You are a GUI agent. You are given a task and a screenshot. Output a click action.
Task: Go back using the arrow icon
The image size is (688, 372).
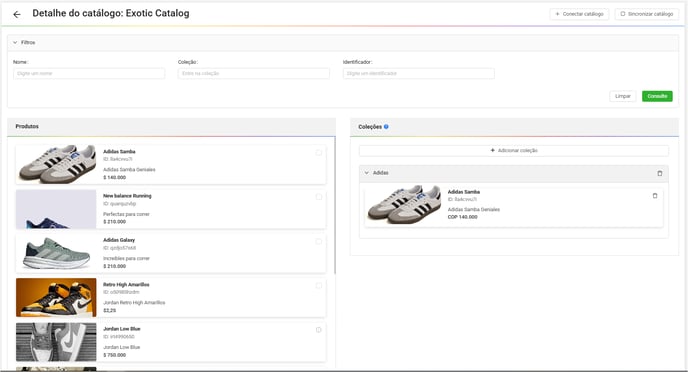pyautogui.click(x=17, y=14)
